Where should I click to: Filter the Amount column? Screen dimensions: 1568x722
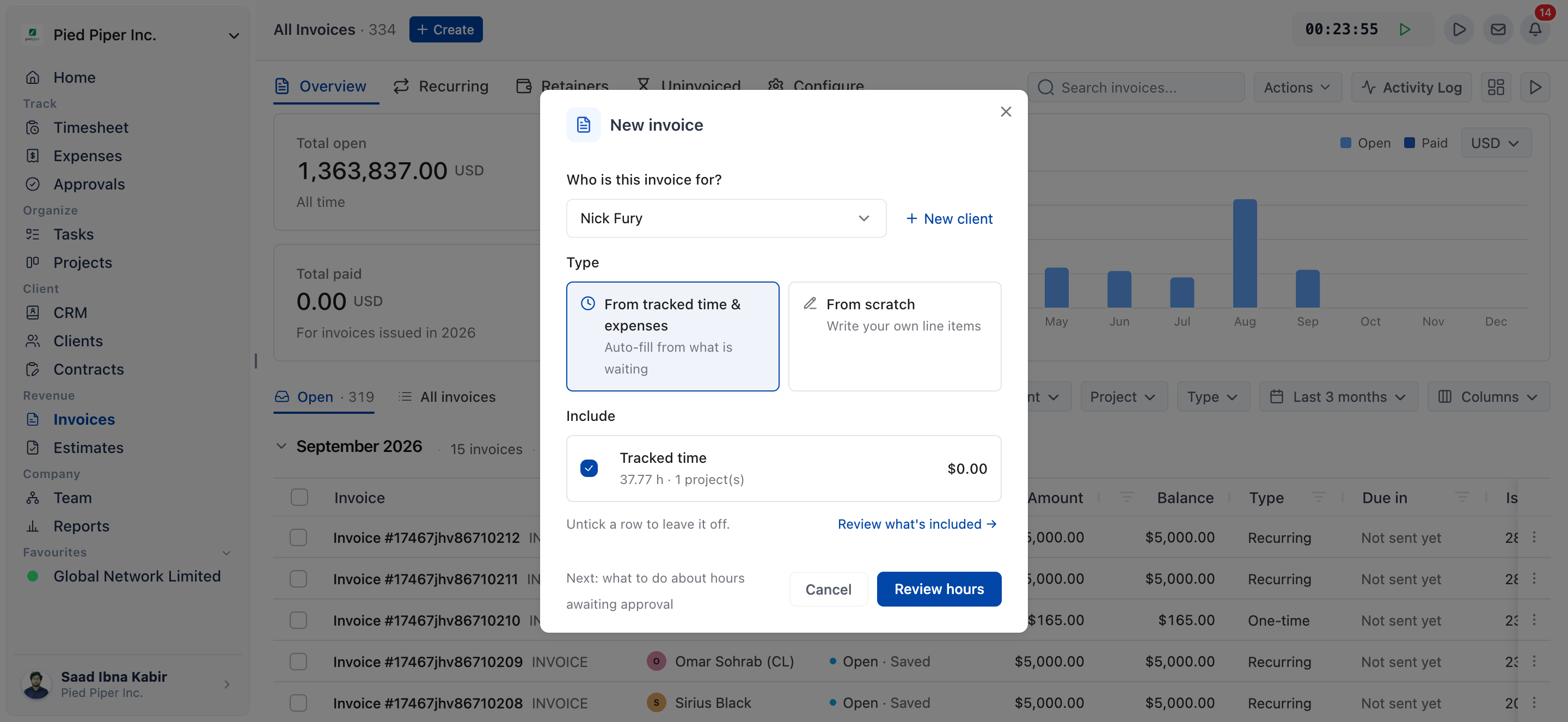1126,497
